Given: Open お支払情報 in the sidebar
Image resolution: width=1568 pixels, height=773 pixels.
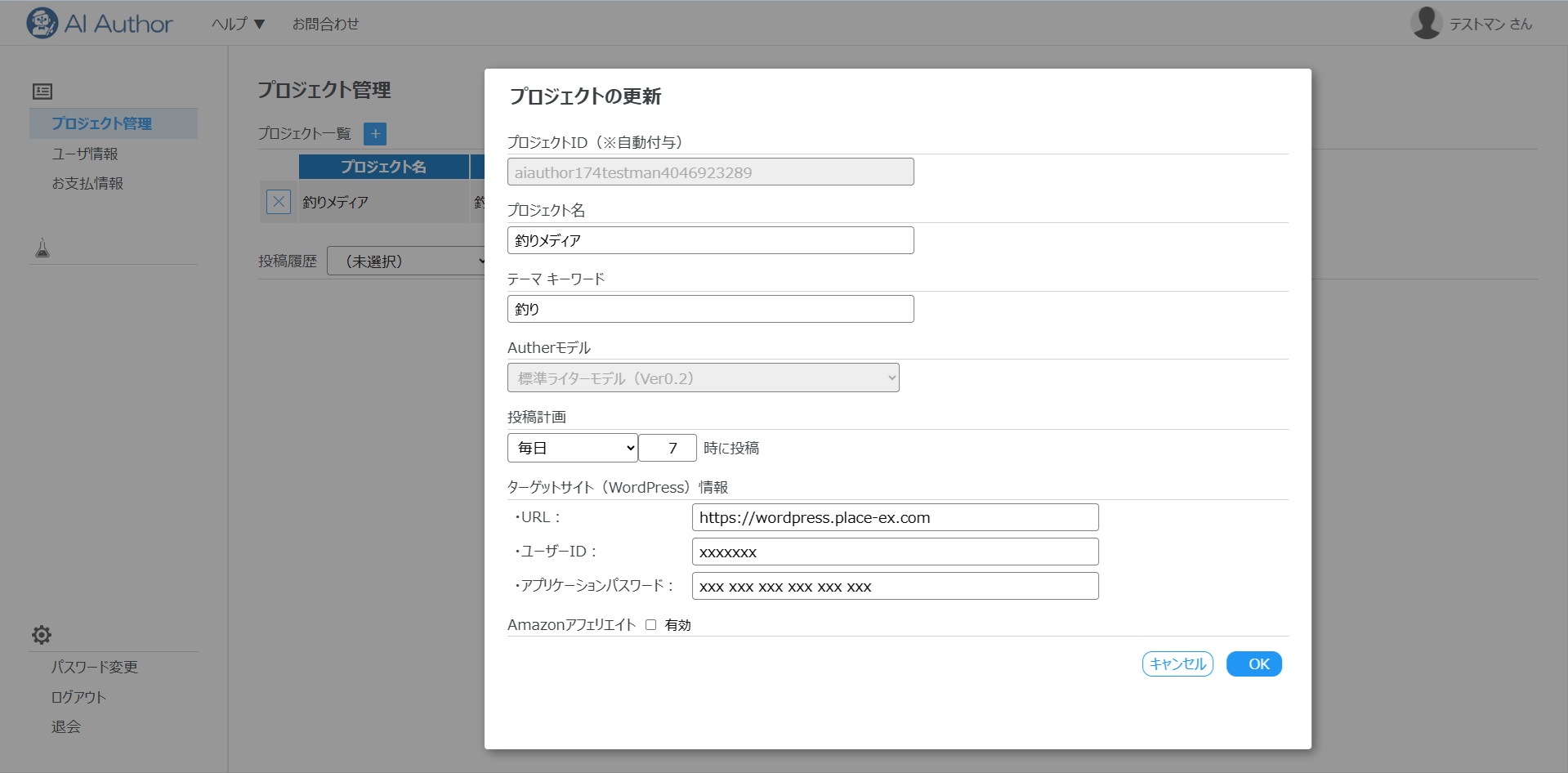Looking at the screenshot, I should tap(87, 184).
